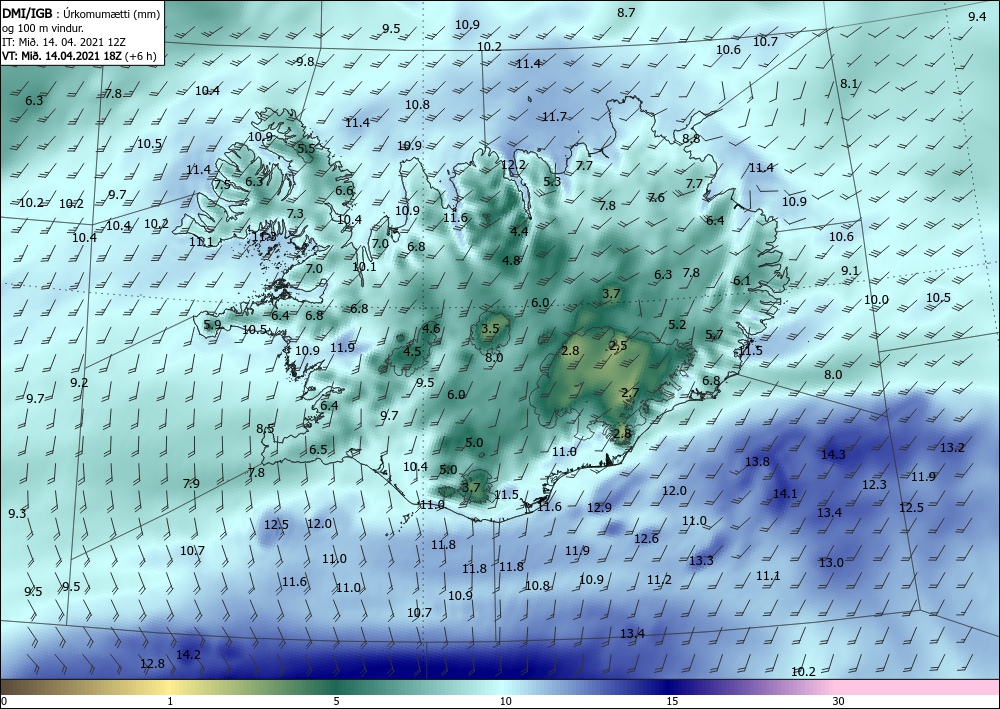Viewport: 1000px width, 709px height.
Task: Click the map value 12.2
Action: (x=513, y=164)
